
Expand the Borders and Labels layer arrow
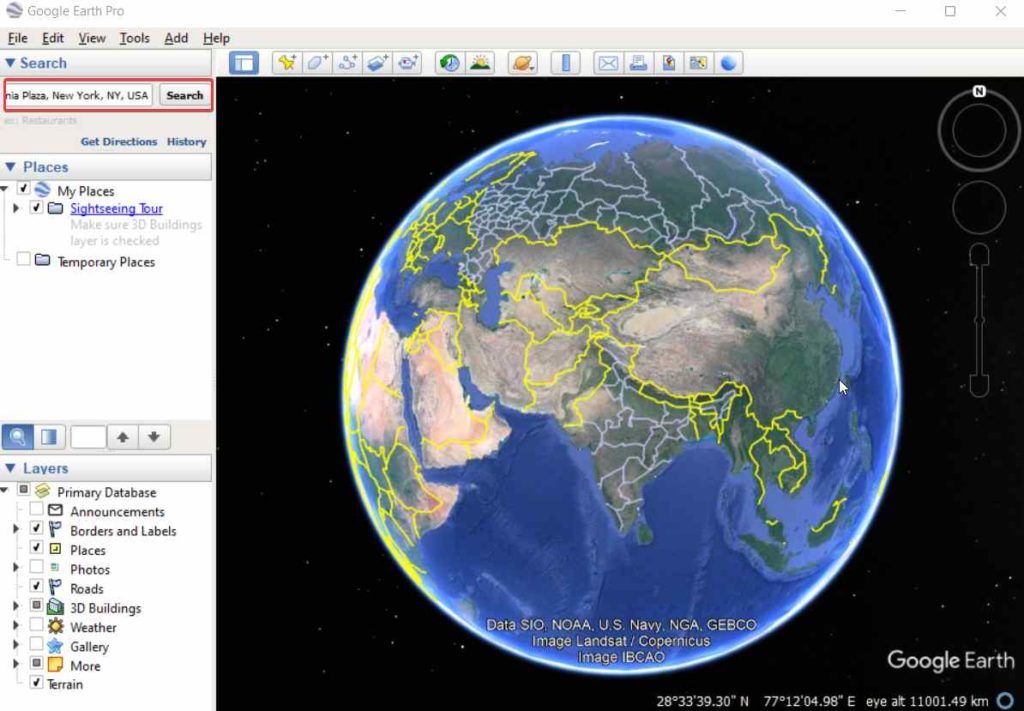pyautogui.click(x=16, y=529)
